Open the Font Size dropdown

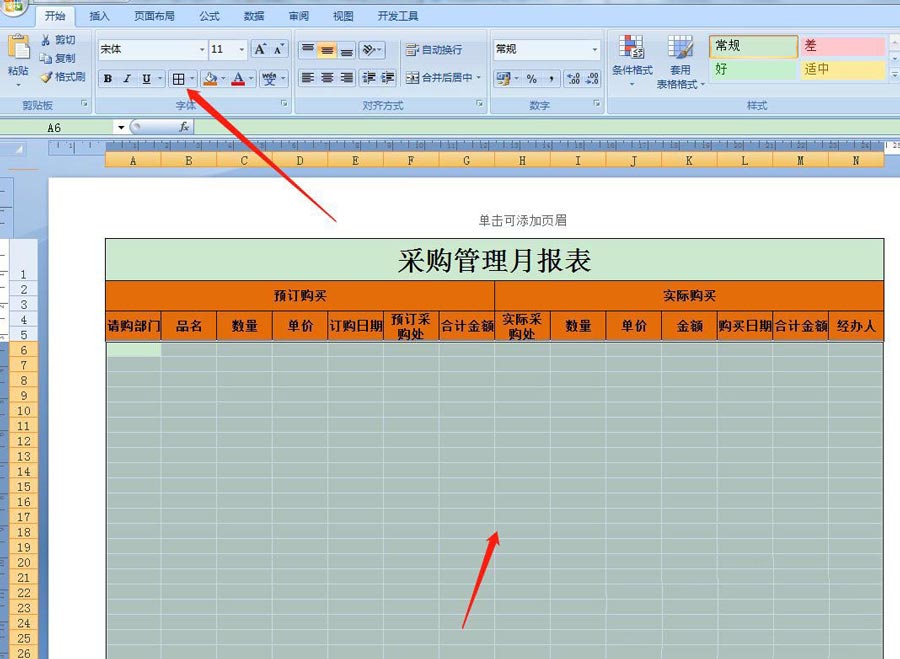(239, 50)
